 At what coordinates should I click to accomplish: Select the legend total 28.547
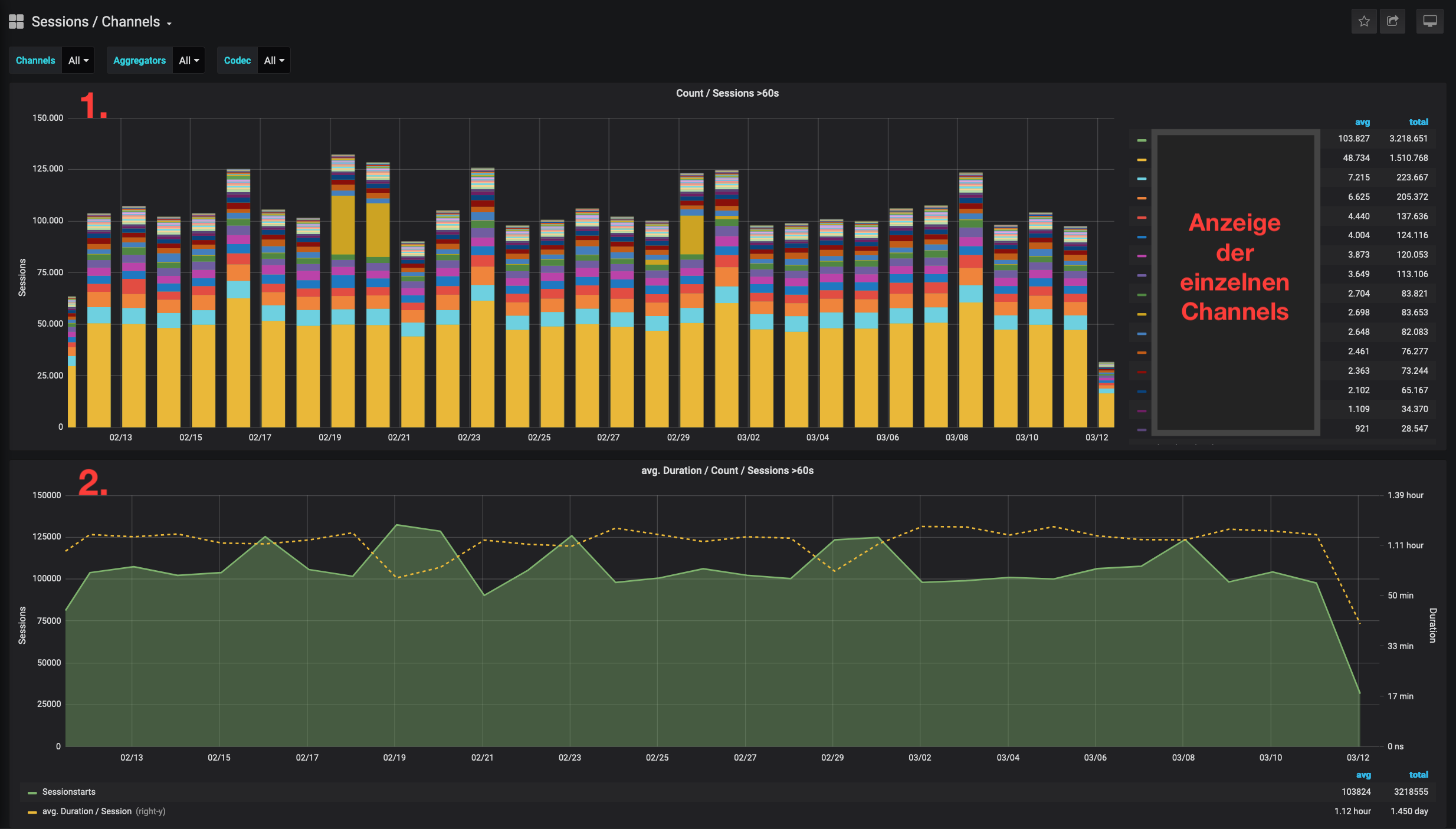pos(1414,429)
